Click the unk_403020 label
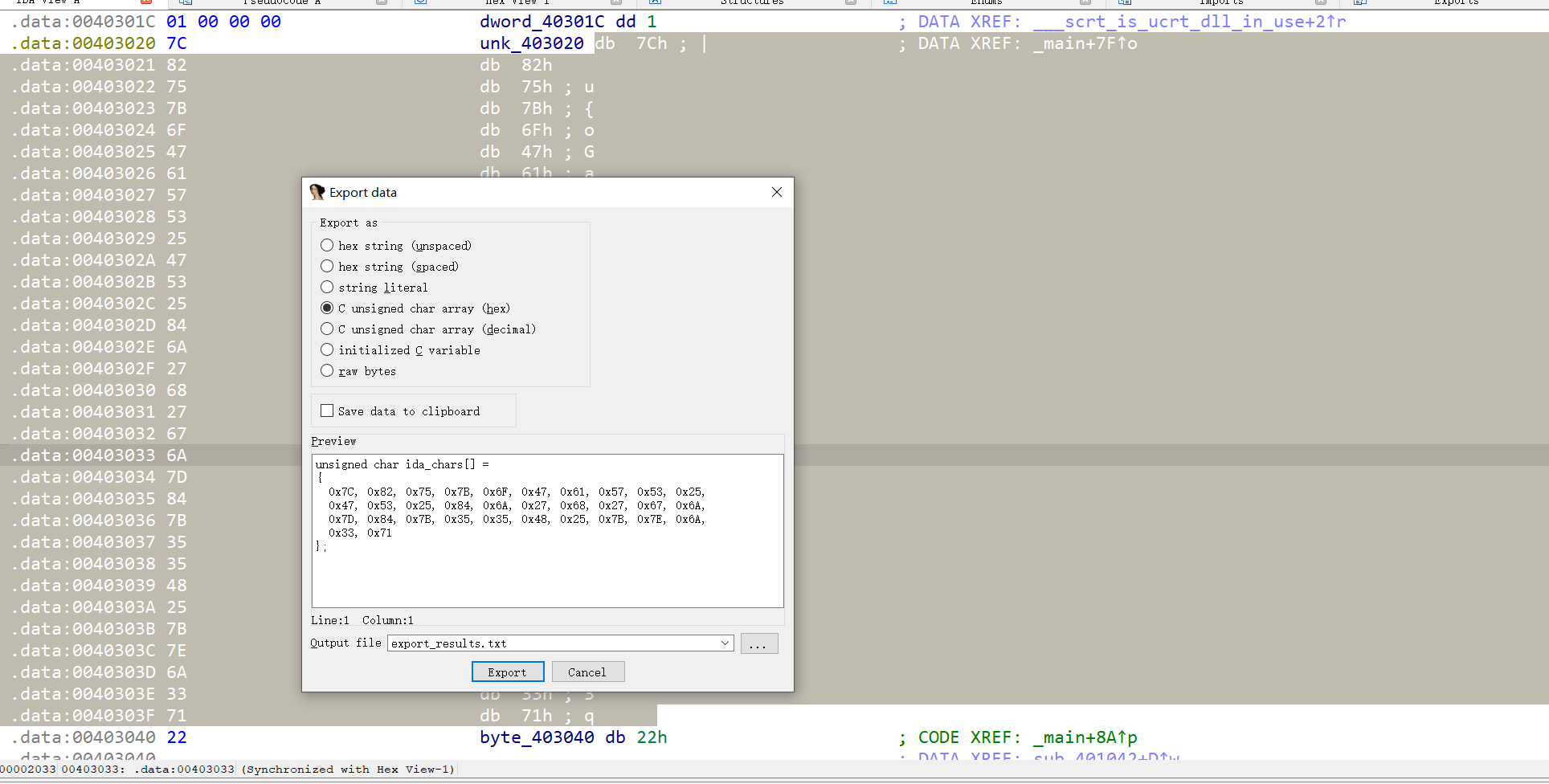1549x784 pixels. (x=531, y=43)
